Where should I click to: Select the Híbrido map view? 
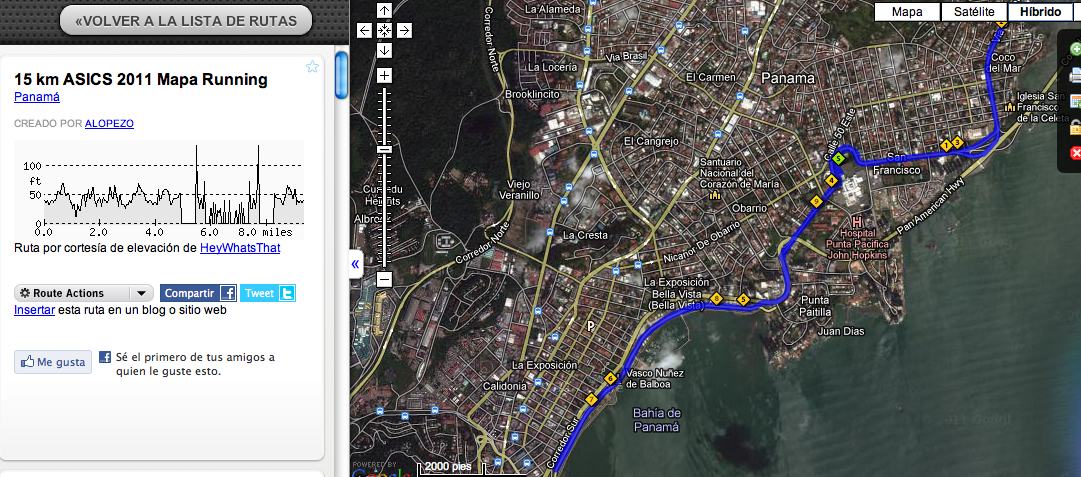(x=1040, y=12)
